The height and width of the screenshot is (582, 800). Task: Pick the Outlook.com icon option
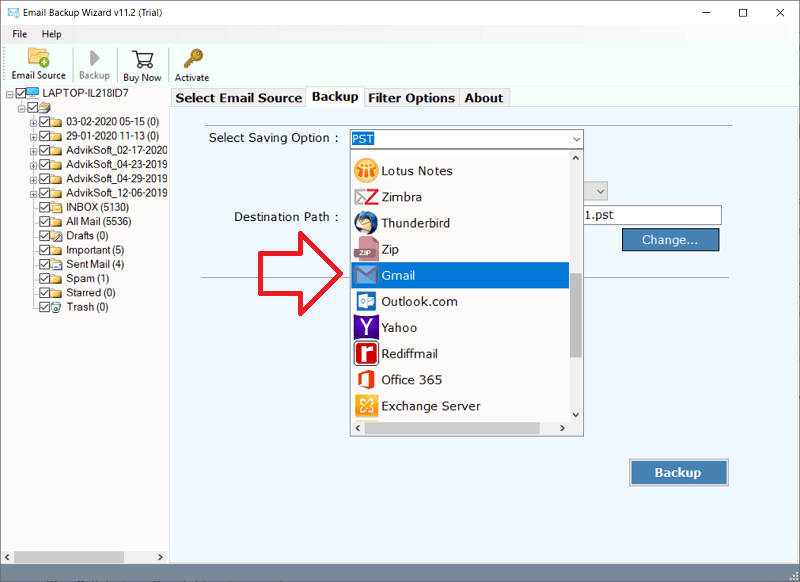coord(366,301)
